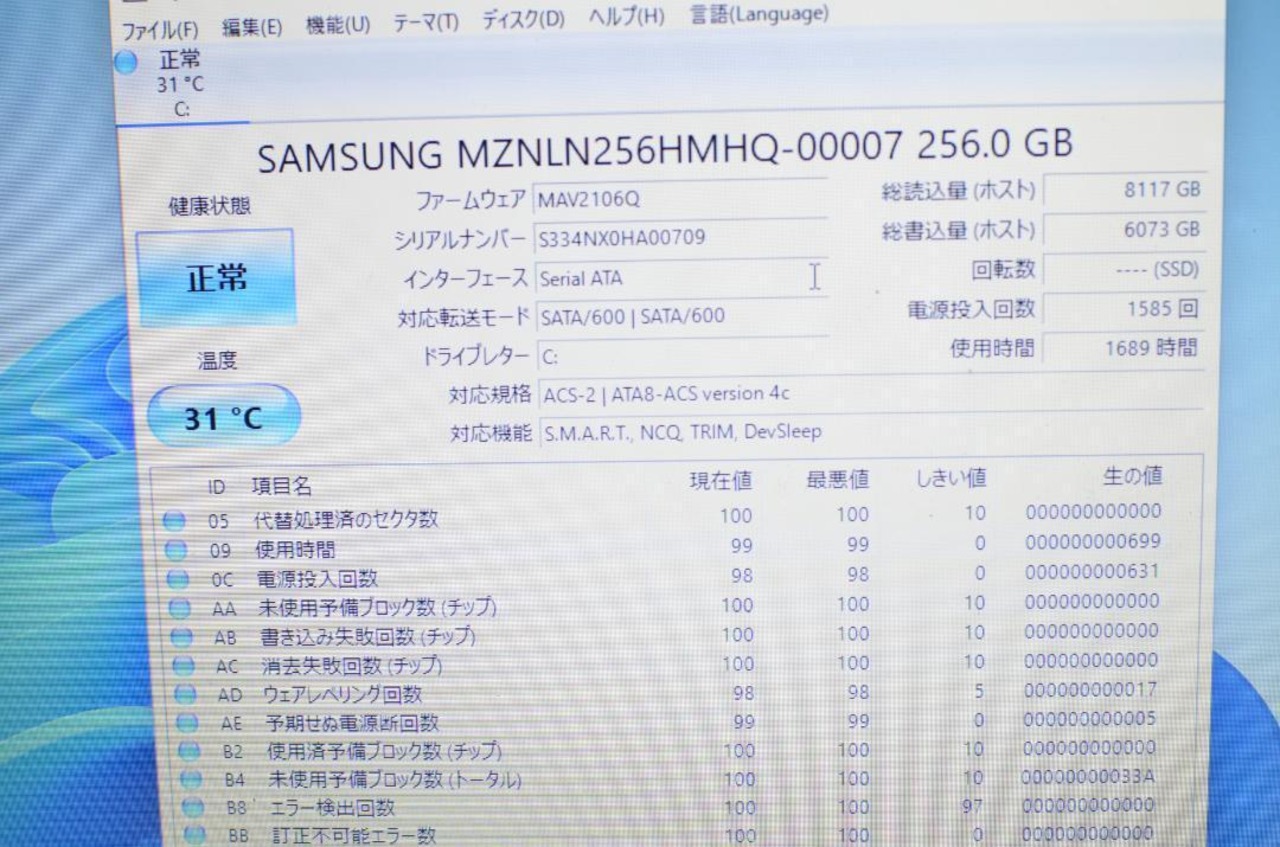Click status icon for row AC 消去失敗回数

pos(184,665)
